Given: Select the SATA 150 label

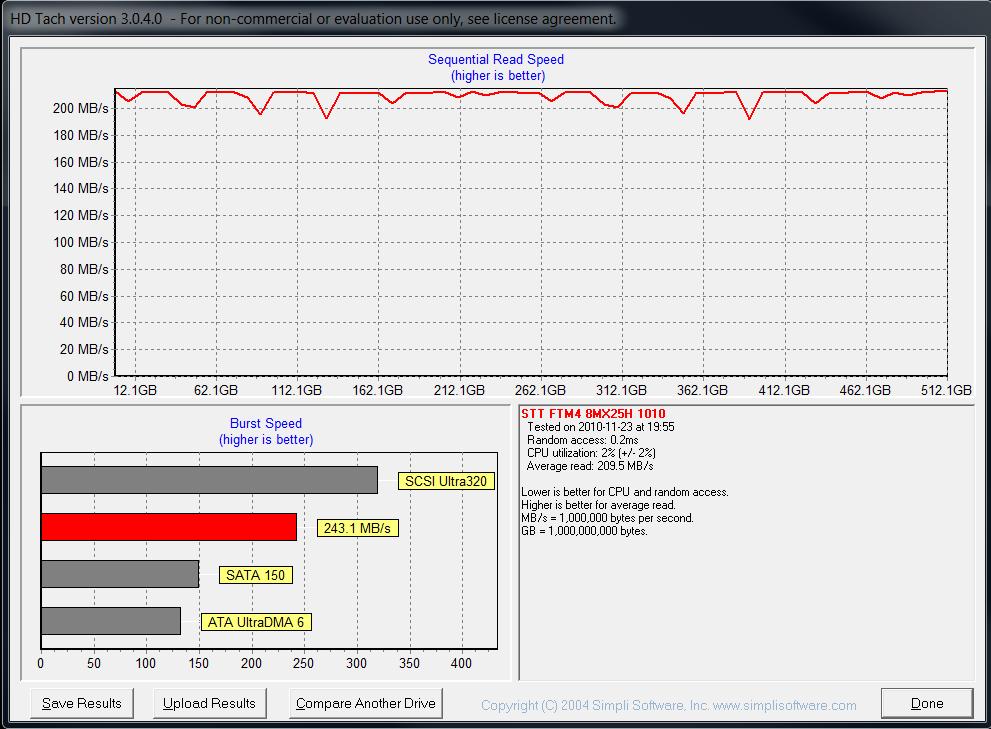Looking at the screenshot, I should click(x=255, y=575).
